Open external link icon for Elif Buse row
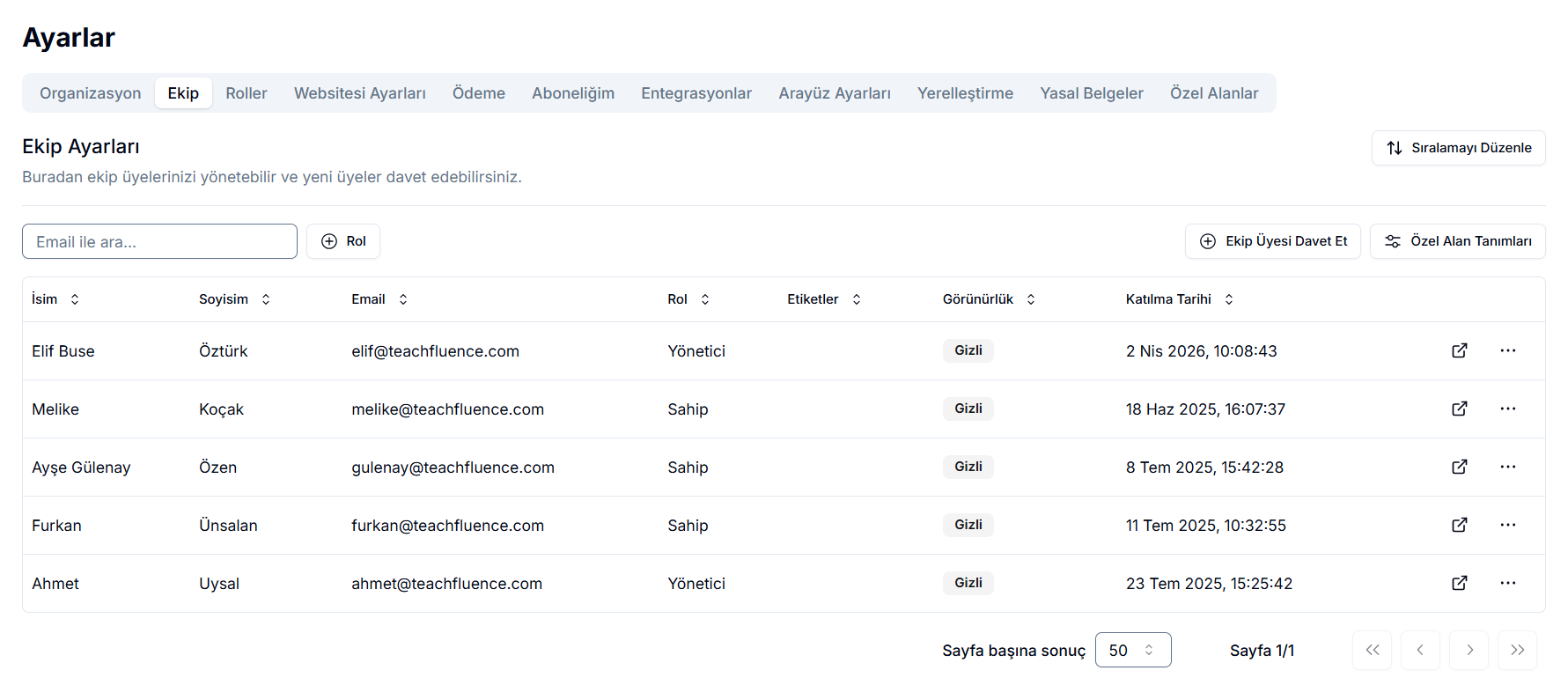 (x=1459, y=350)
